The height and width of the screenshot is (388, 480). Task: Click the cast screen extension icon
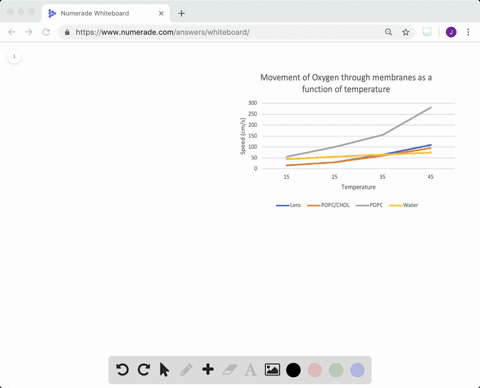[427, 32]
